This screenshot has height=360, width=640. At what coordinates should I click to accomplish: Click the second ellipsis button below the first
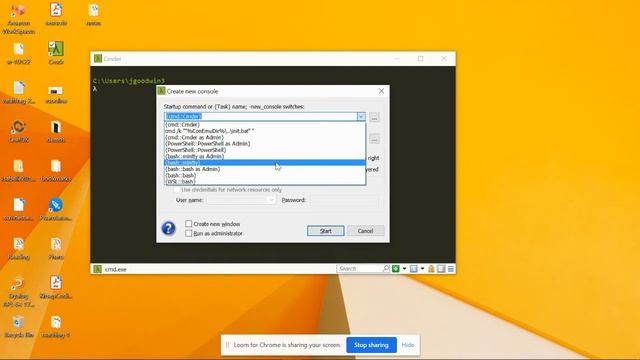[x=374, y=139]
